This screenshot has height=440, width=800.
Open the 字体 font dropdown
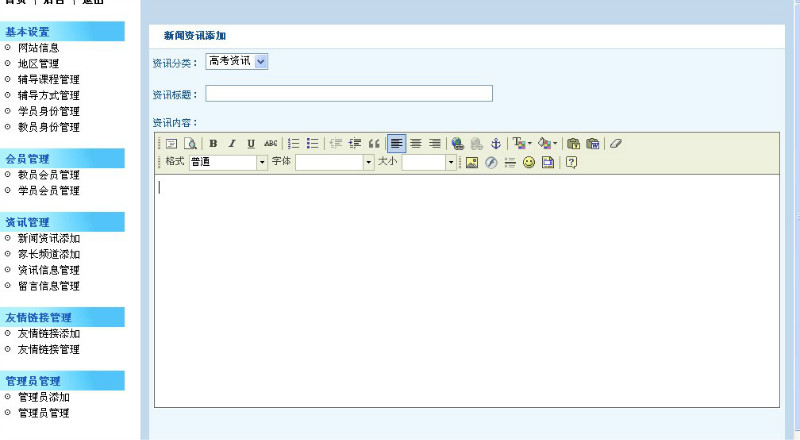368,162
